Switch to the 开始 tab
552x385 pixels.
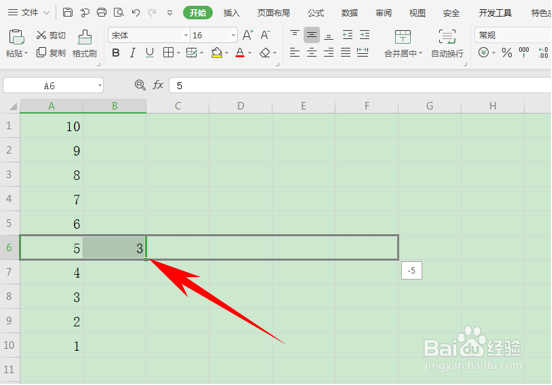tap(198, 13)
